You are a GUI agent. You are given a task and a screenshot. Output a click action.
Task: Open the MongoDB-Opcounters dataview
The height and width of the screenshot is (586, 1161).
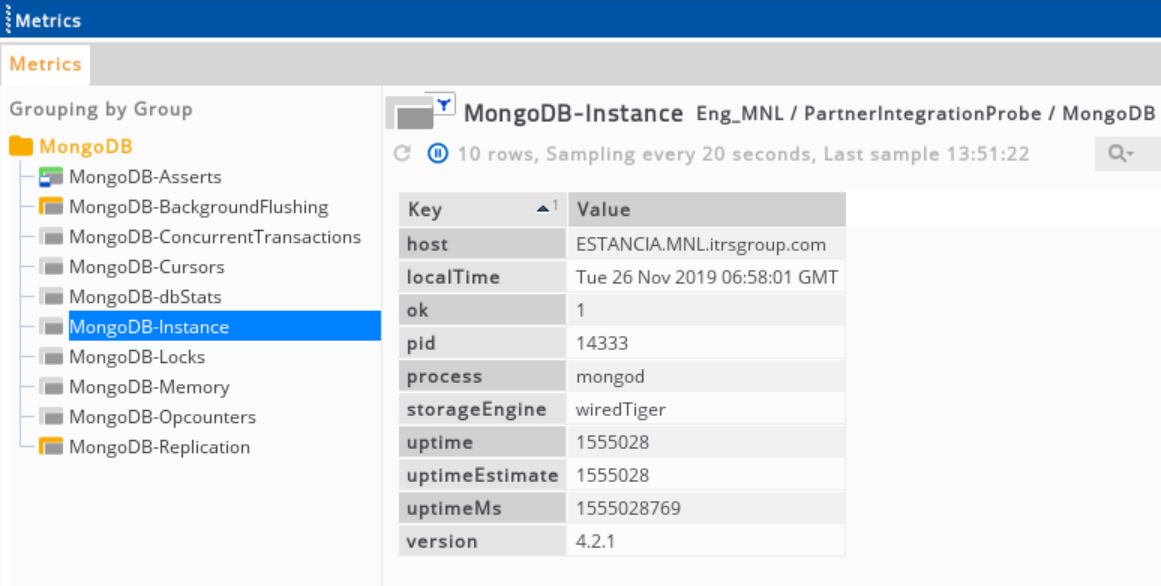(162, 417)
